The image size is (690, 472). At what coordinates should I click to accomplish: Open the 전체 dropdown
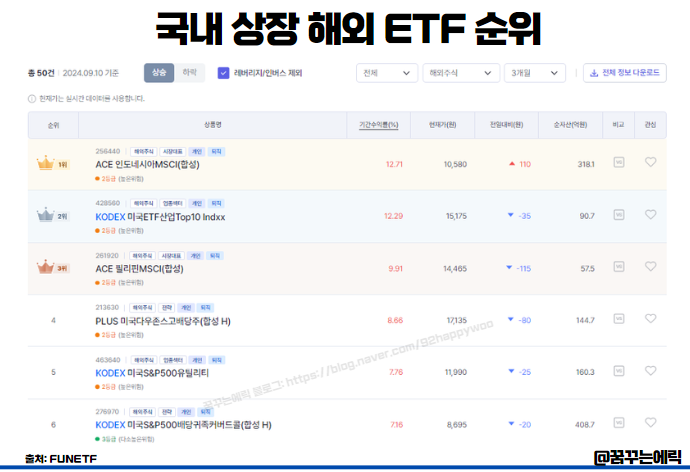[386, 73]
